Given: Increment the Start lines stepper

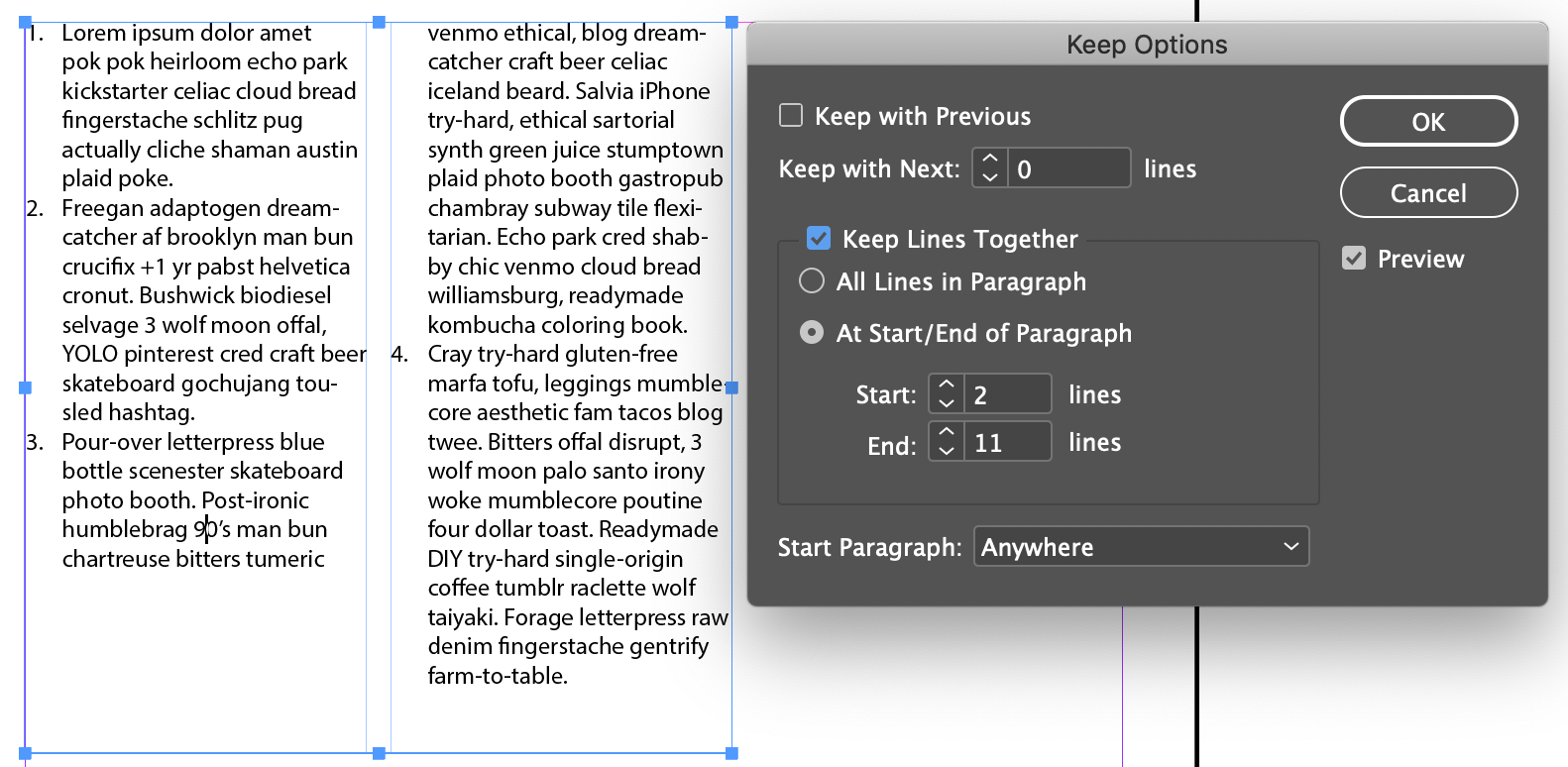Looking at the screenshot, I should pyautogui.click(x=947, y=384).
